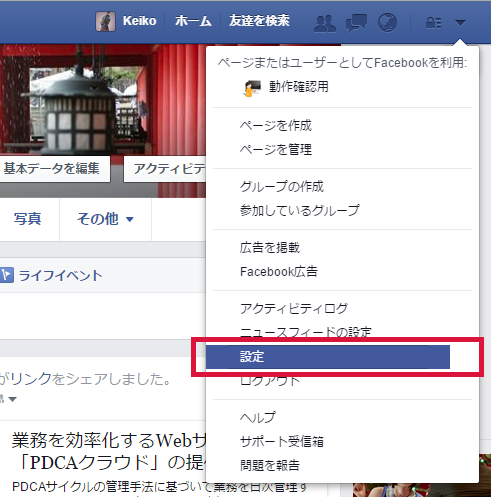Choose ログアウト logout menu item
The width and height of the screenshot is (491, 497).
[270, 381]
